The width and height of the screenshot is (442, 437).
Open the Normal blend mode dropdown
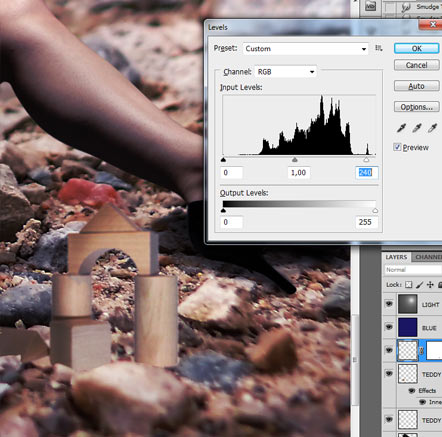click(413, 270)
